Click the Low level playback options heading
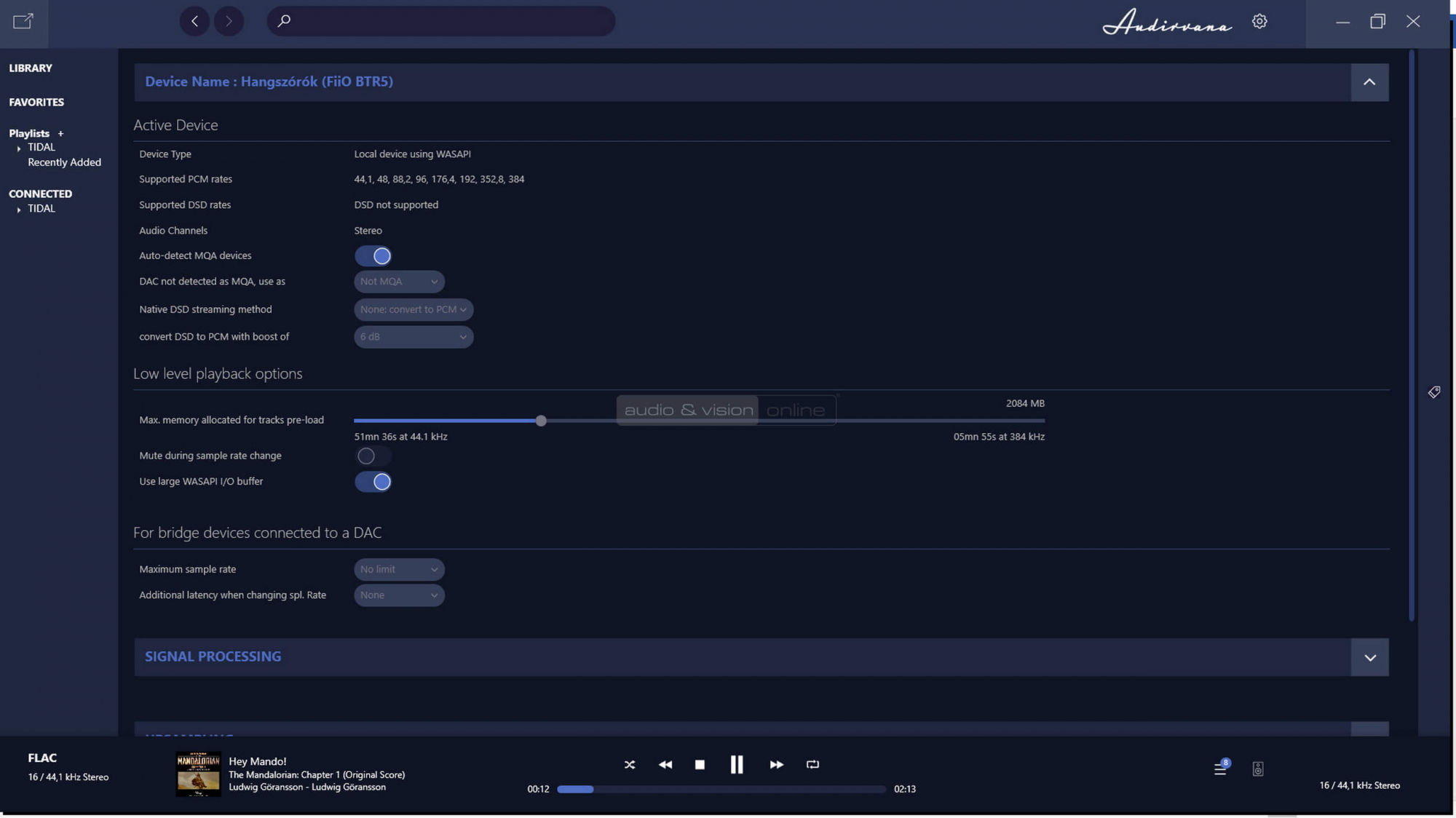Screen dimensions: 1456x818 click(218, 373)
